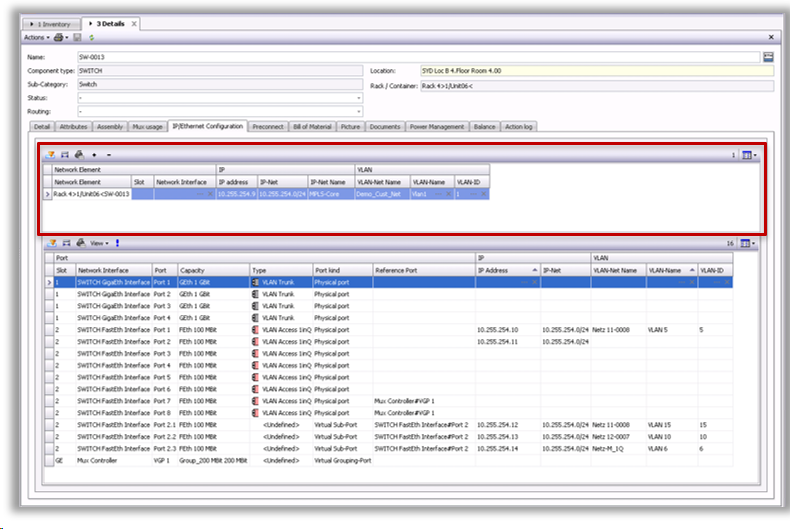
Task: Click the Type column header in the port grid
Action: point(281,270)
